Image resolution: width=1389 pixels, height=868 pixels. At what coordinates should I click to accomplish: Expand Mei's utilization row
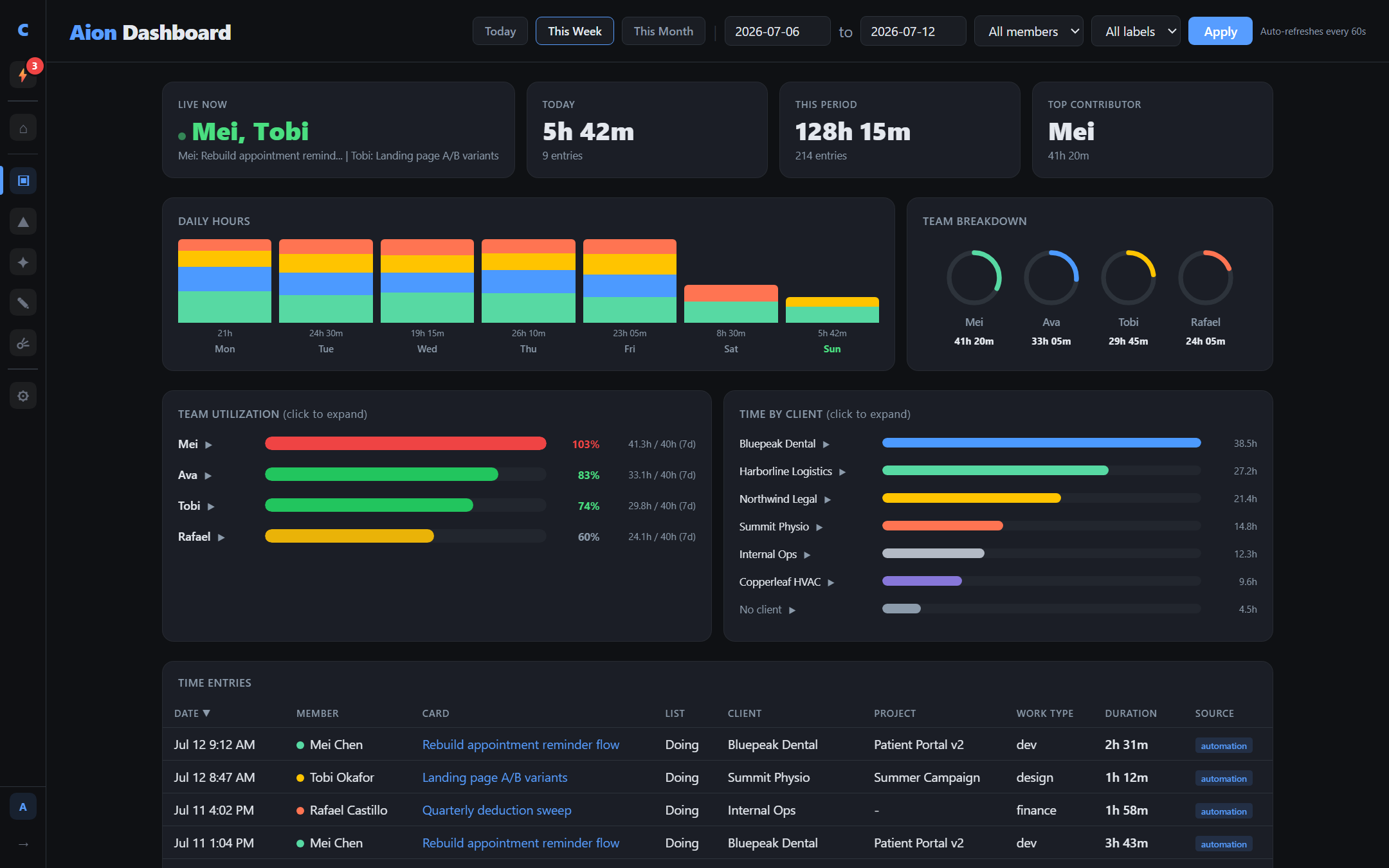[x=437, y=444]
